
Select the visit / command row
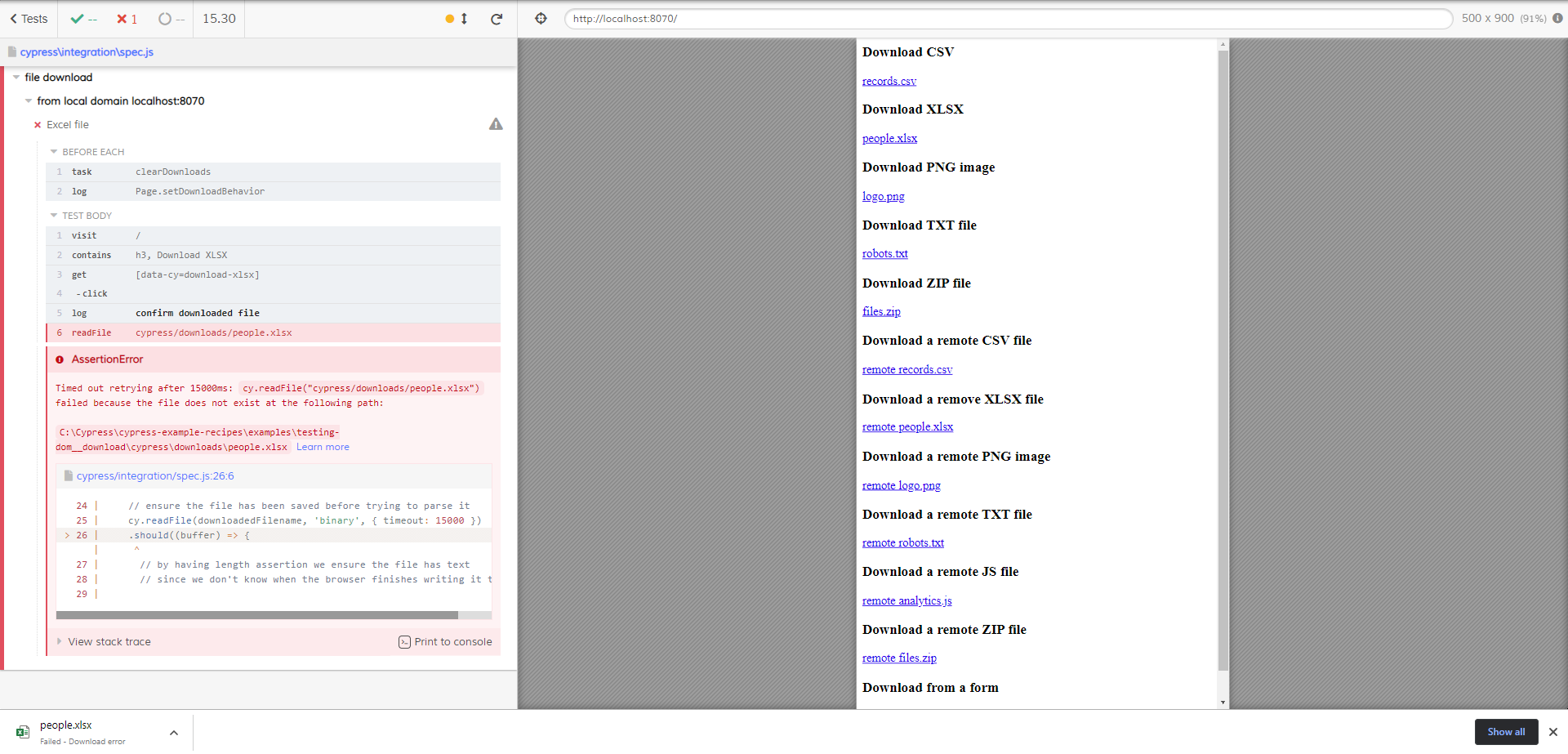[x=273, y=236]
